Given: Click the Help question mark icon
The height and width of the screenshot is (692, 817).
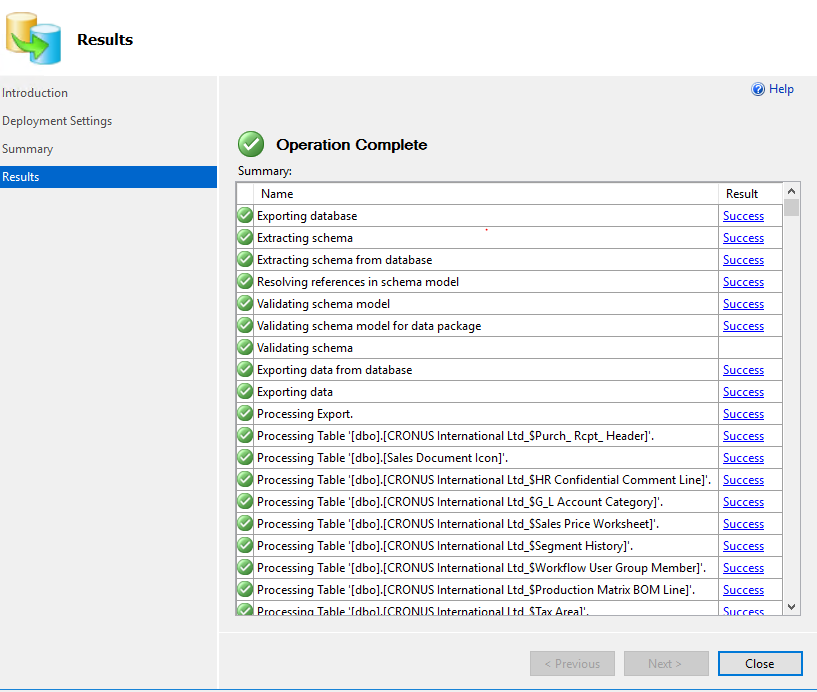Looking at the screenshot, I should [x=758, y=89].
